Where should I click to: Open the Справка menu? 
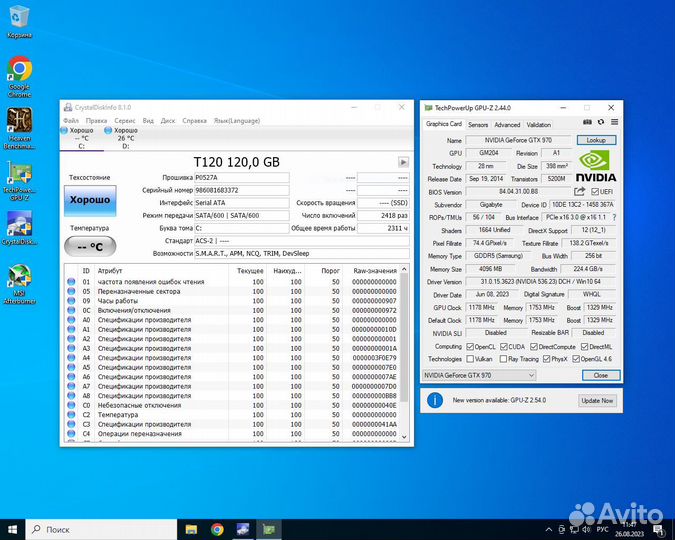pyautogui.click(x=195, y=121)
